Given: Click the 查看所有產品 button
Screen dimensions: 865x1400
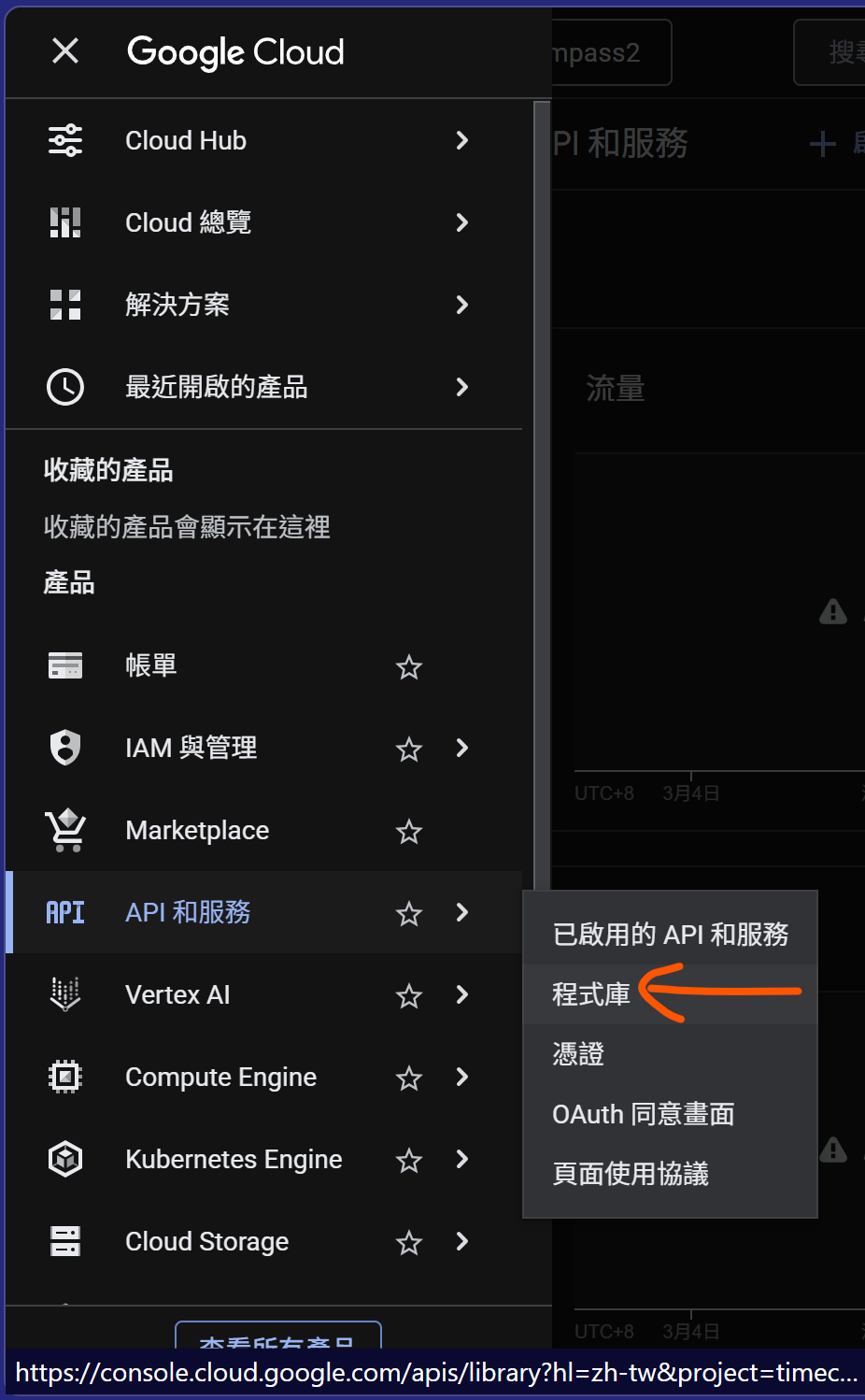Looking at the screenshot, I should tap(277, 1337).
